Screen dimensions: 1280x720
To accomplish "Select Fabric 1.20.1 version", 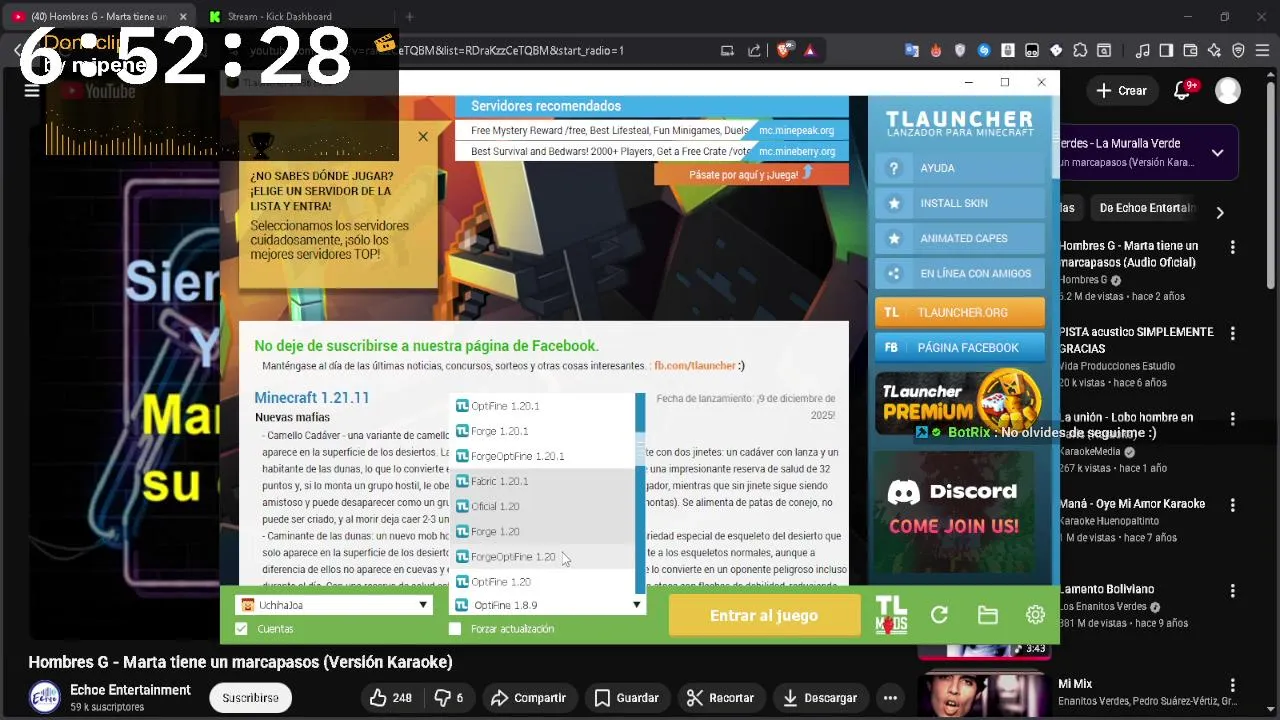I will 542,481.
